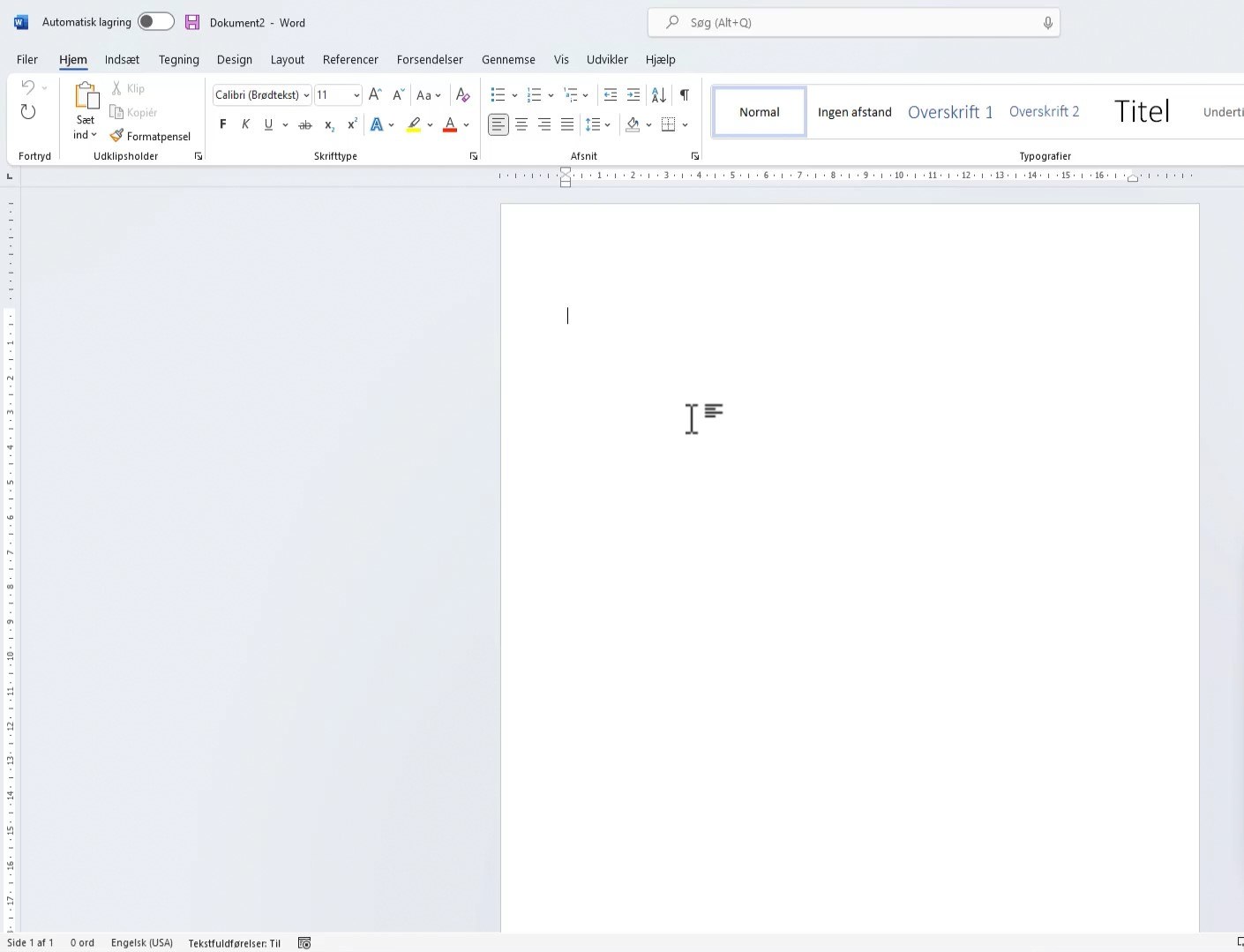
Task: Apply yellow text highlight color
Action: point(414,124)
